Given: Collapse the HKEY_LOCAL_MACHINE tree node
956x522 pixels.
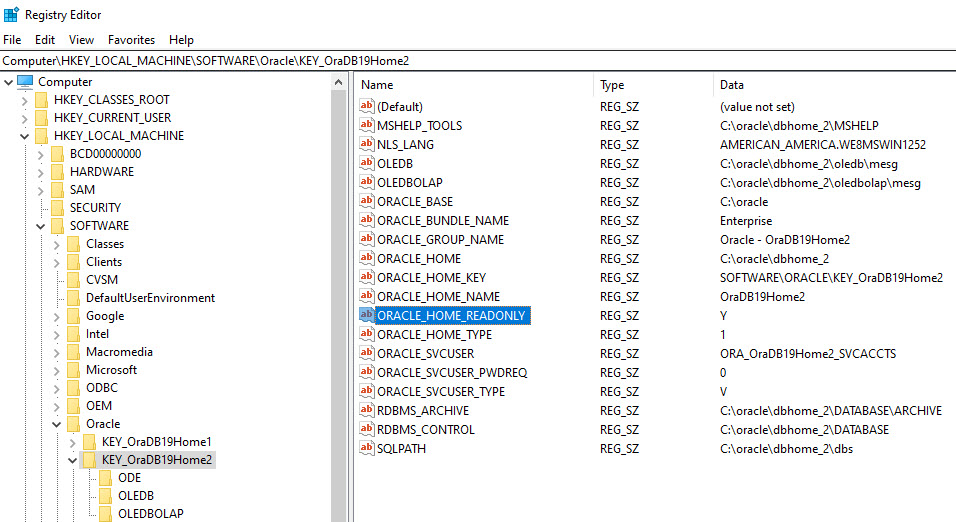Looking at the screenshot, I should (x=24, y=136).
